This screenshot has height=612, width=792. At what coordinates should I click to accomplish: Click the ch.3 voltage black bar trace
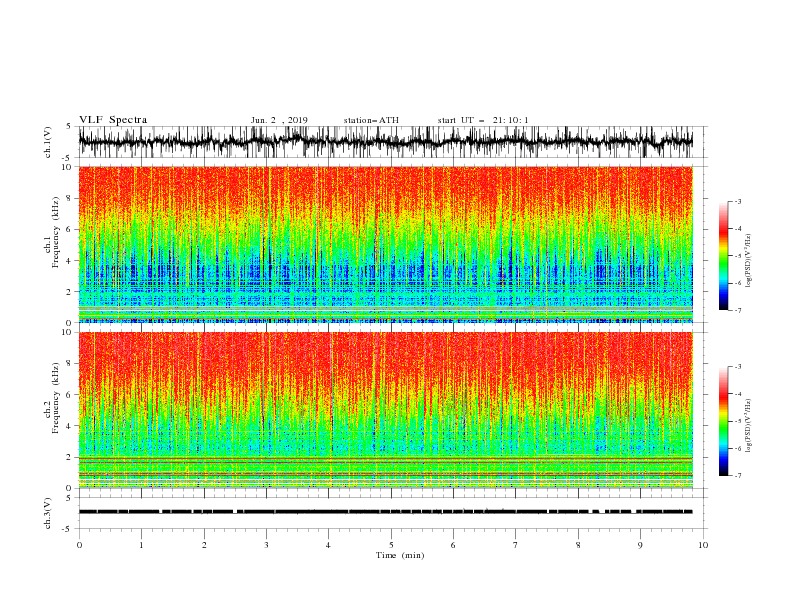tap(386, 512)
